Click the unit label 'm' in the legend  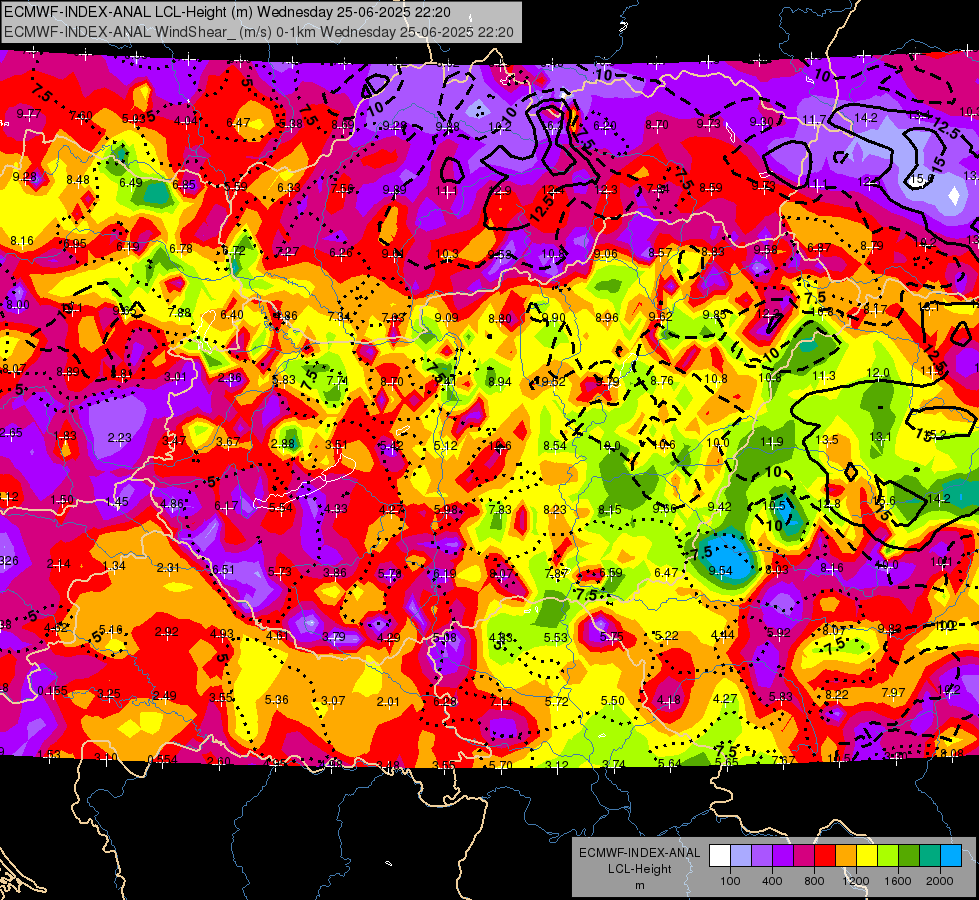click(639, 886)
